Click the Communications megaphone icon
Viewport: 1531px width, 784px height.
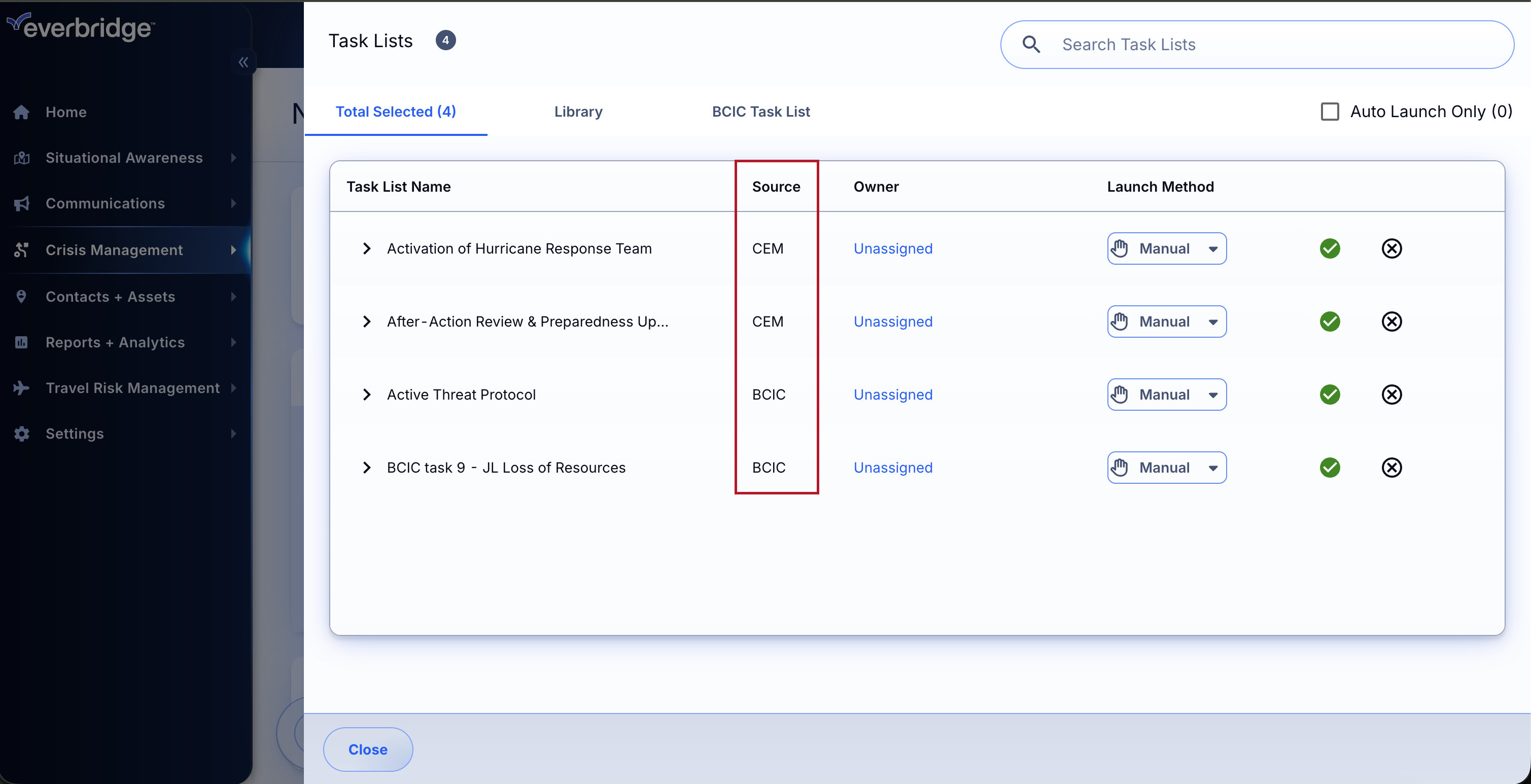tap(21, 204)
